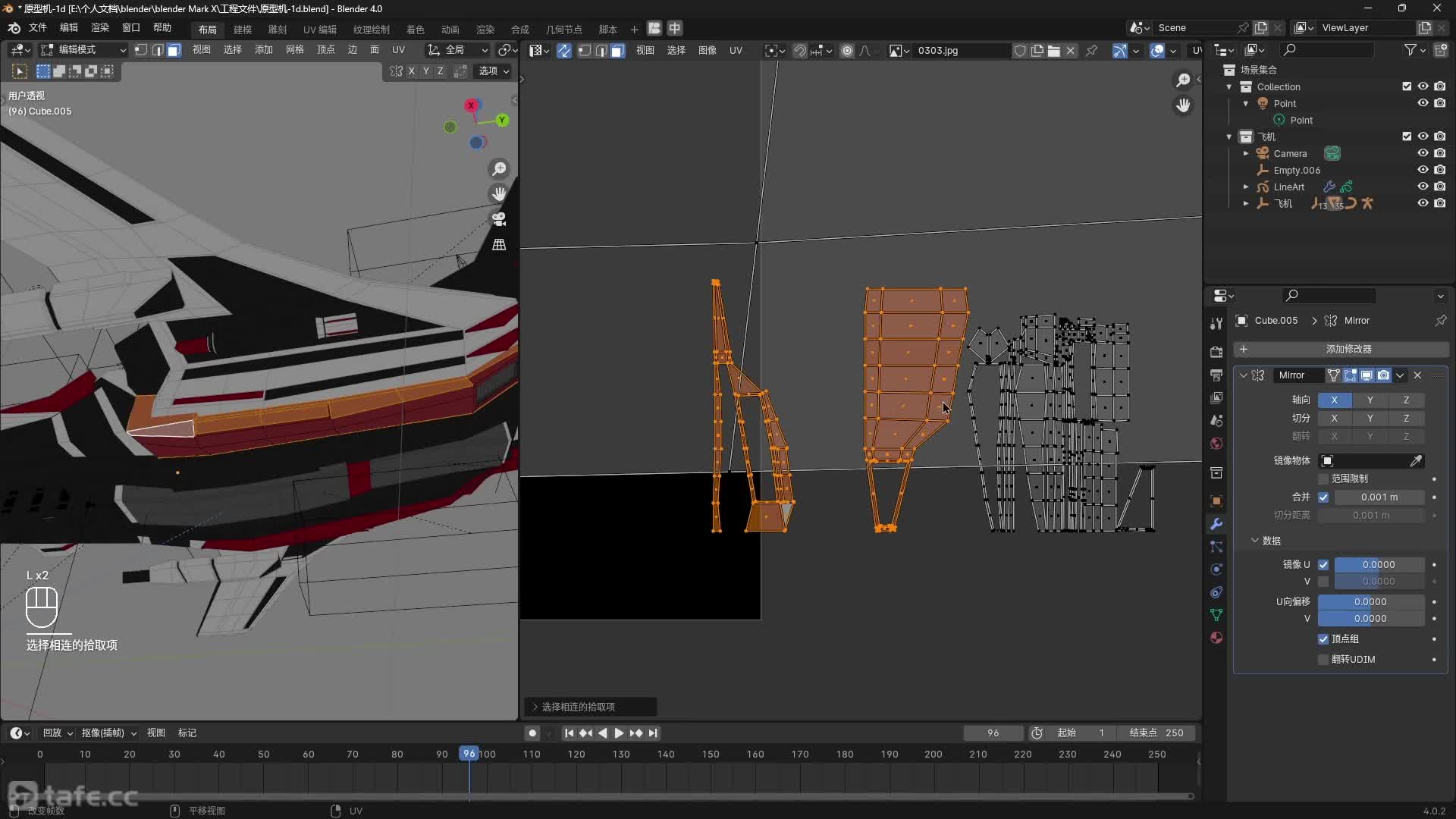
Task: Open the 抠像(插帧) keying dropdown
Action: pyautogui.click(x=108, y=733)
